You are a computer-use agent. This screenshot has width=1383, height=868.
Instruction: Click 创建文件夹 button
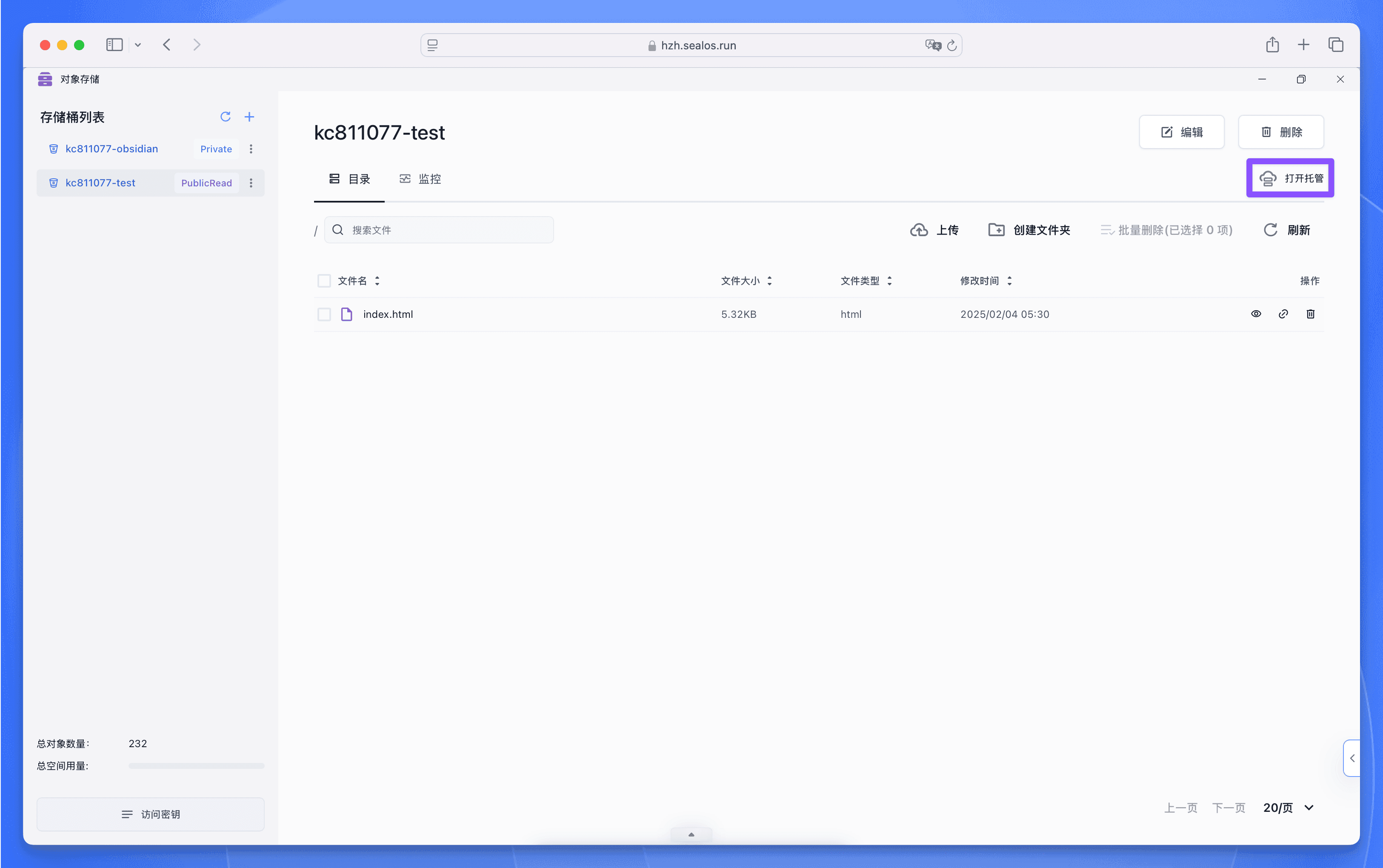coord(1029,230)
